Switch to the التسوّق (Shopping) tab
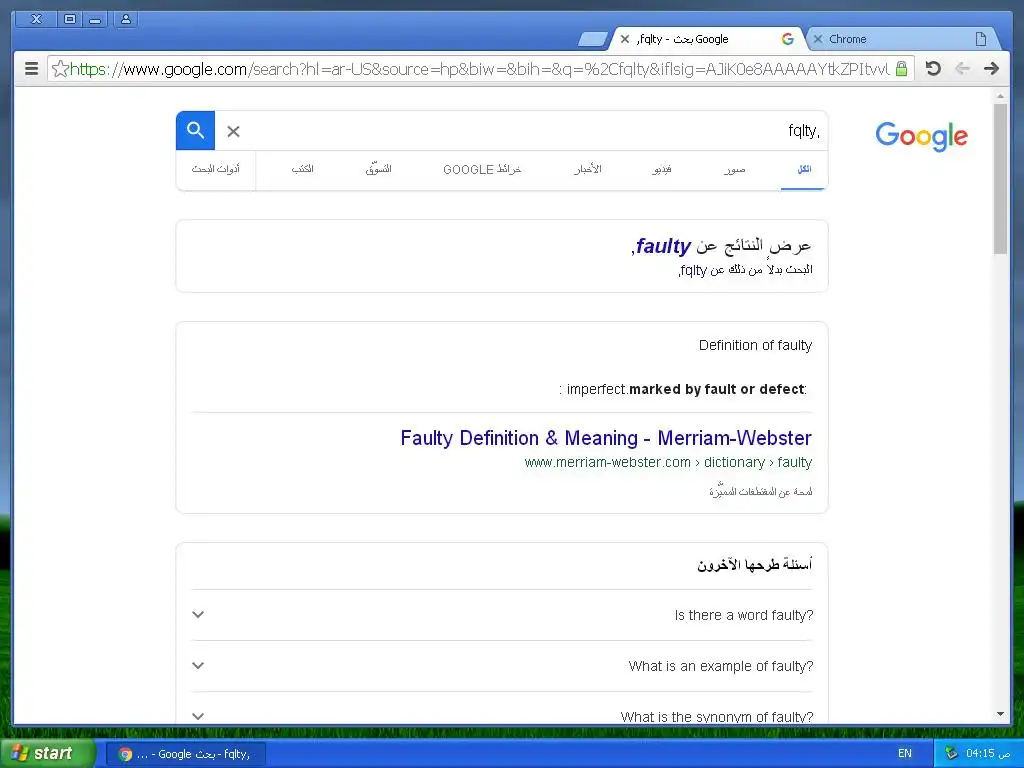The width and height of the screenshot is (1024, 768). 378,169
